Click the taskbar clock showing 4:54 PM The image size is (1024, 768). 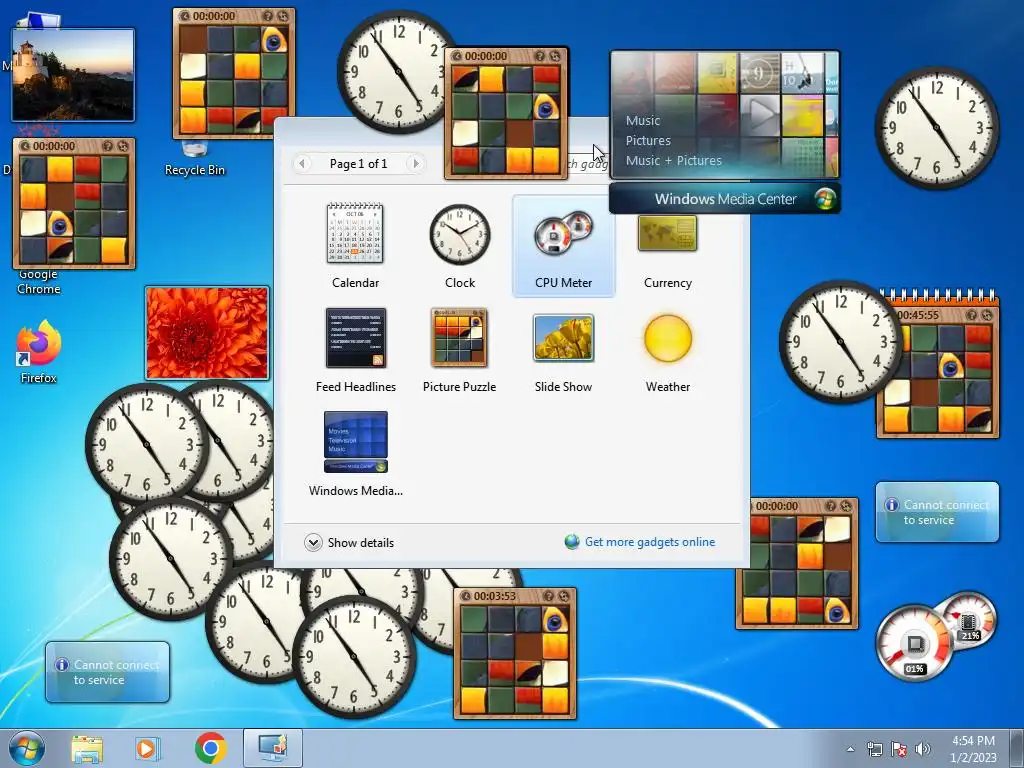973,749
